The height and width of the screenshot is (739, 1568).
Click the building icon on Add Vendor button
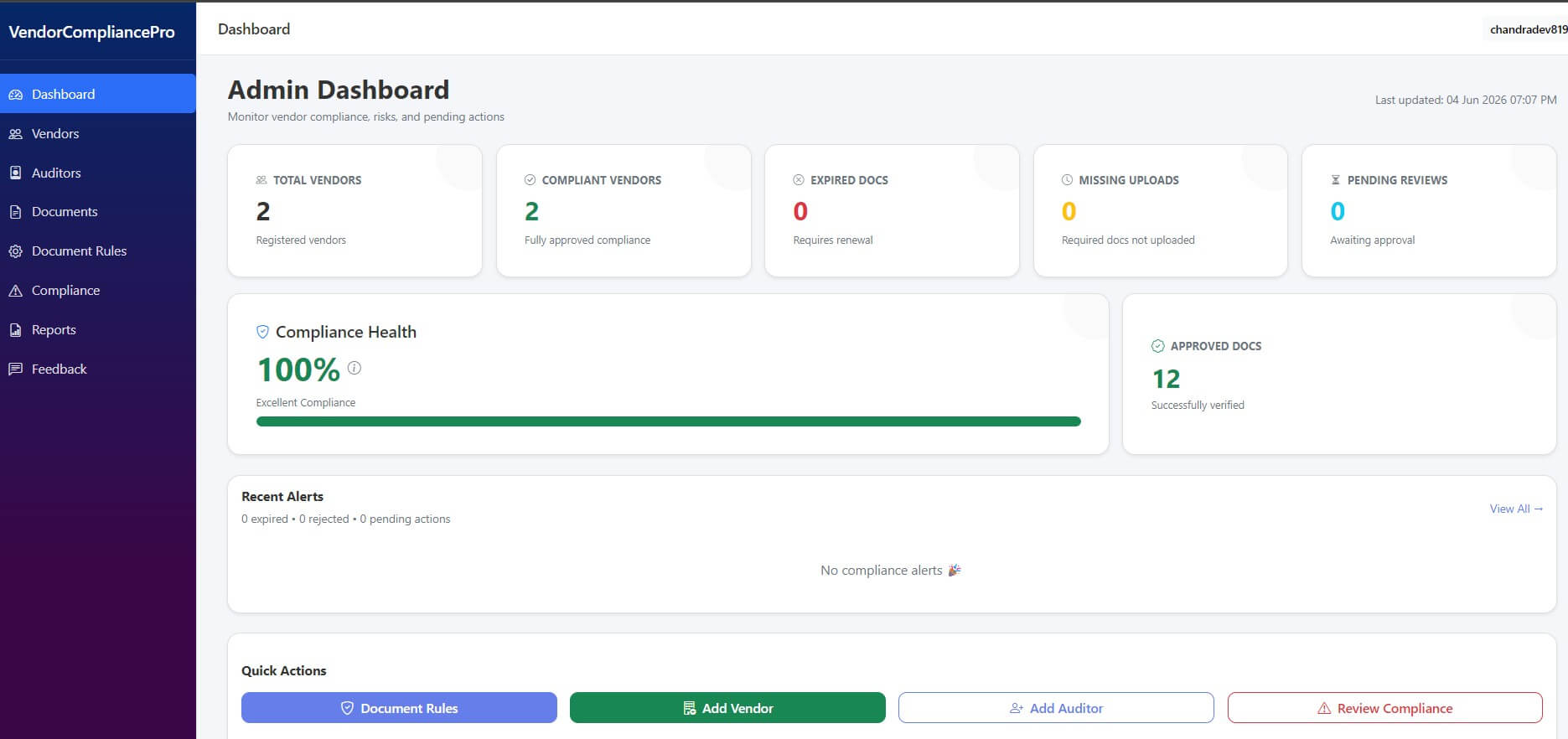pos(689,708)
